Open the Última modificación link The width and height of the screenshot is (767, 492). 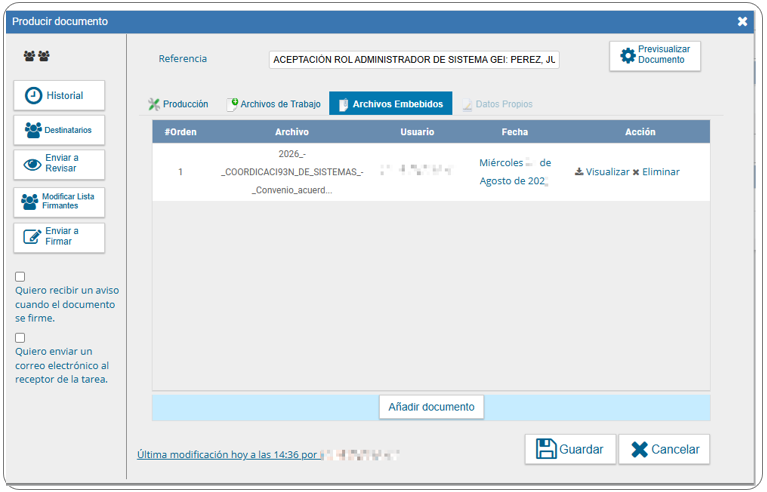click(268, 455)
